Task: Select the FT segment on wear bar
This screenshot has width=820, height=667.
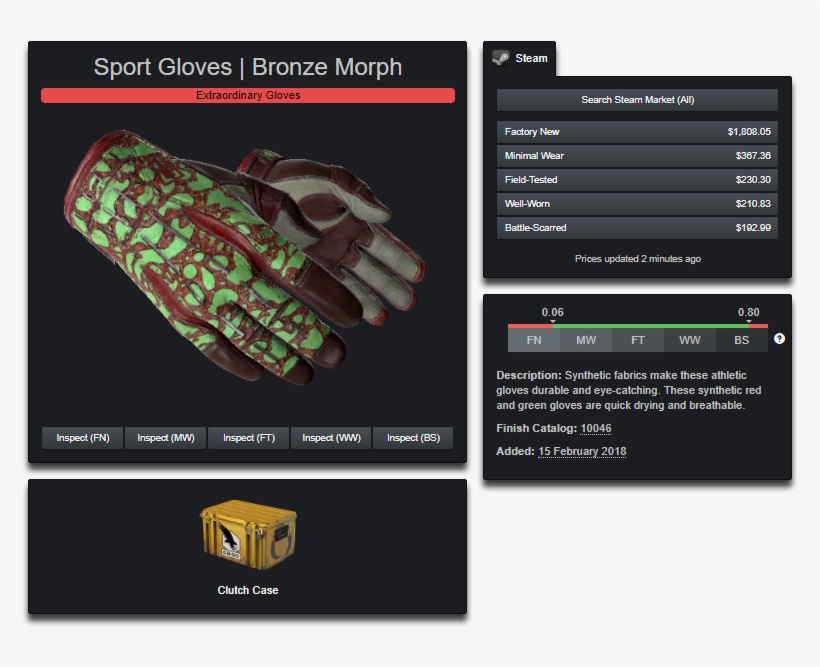Action: [x=637, y=340]
